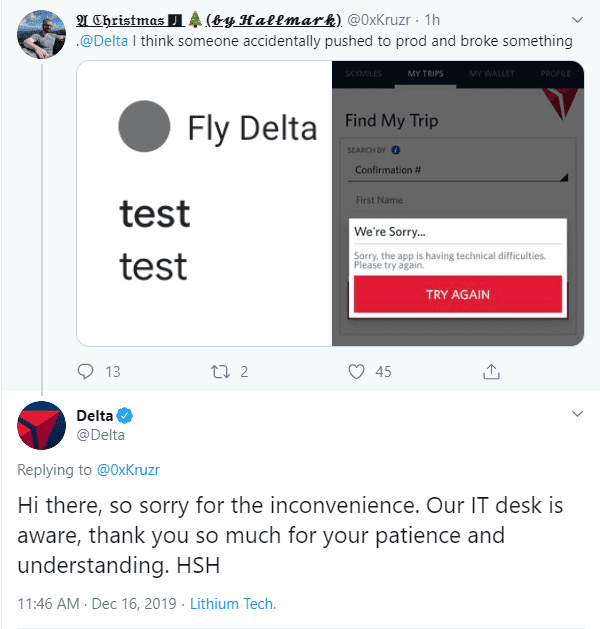Open 0xKruzr's profile avatar photo
This screenshot has height=629, width=600.
(x=41, y=34)
